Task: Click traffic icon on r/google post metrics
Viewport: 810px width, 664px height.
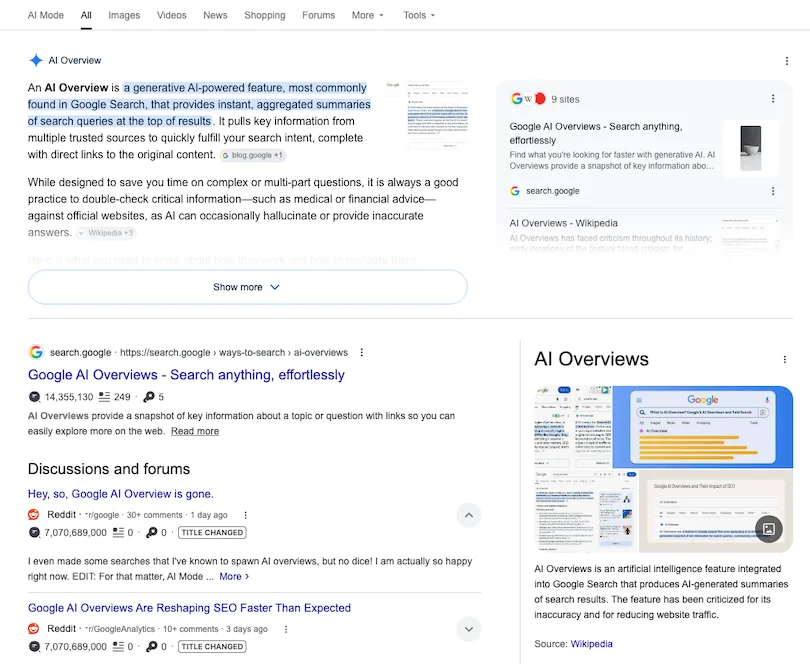Action: pos(34,532)
